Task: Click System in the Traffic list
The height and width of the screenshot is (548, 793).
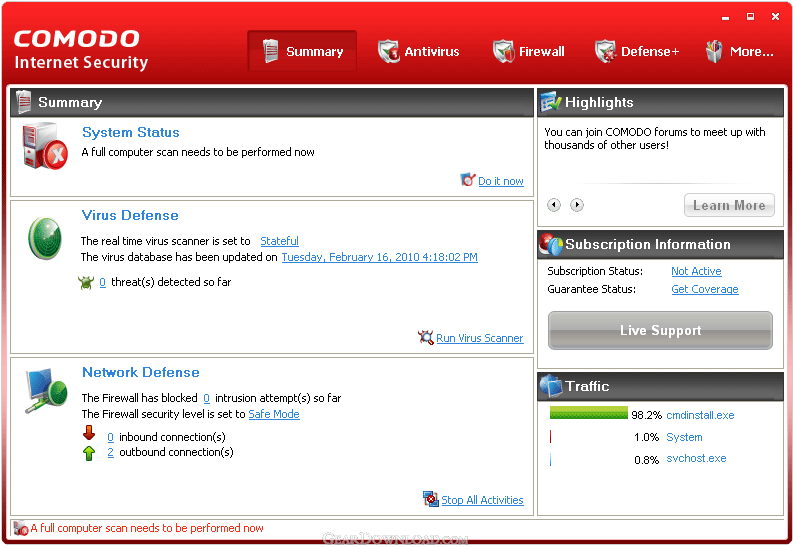Action: pyautogui.click(x=684, y=437)
